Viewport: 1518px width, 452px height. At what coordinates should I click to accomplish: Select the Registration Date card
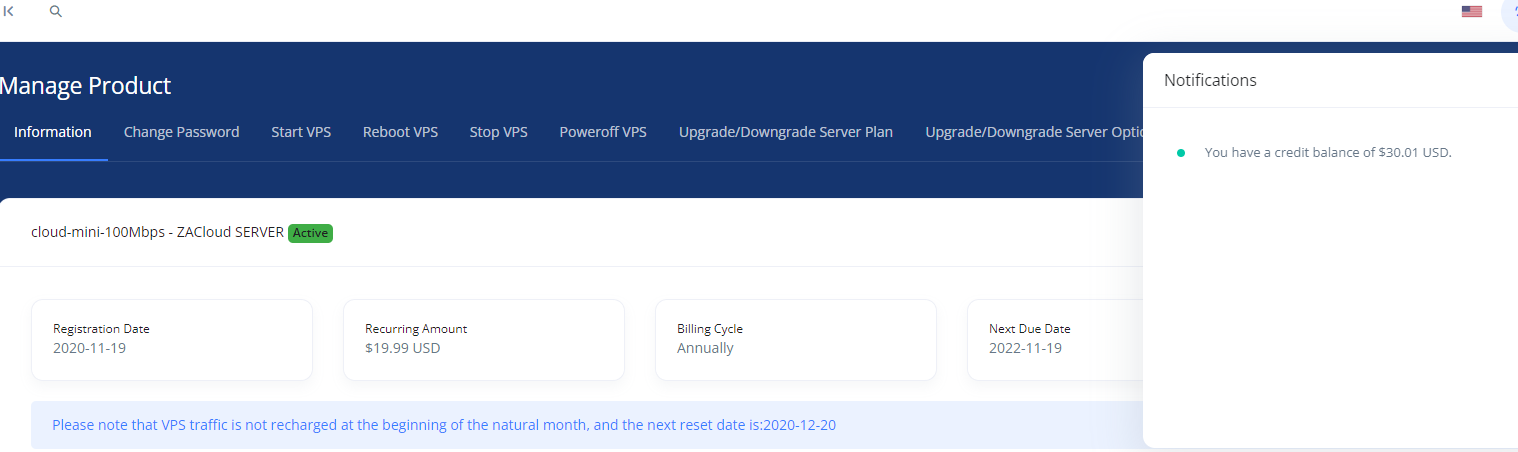[172, 340]
